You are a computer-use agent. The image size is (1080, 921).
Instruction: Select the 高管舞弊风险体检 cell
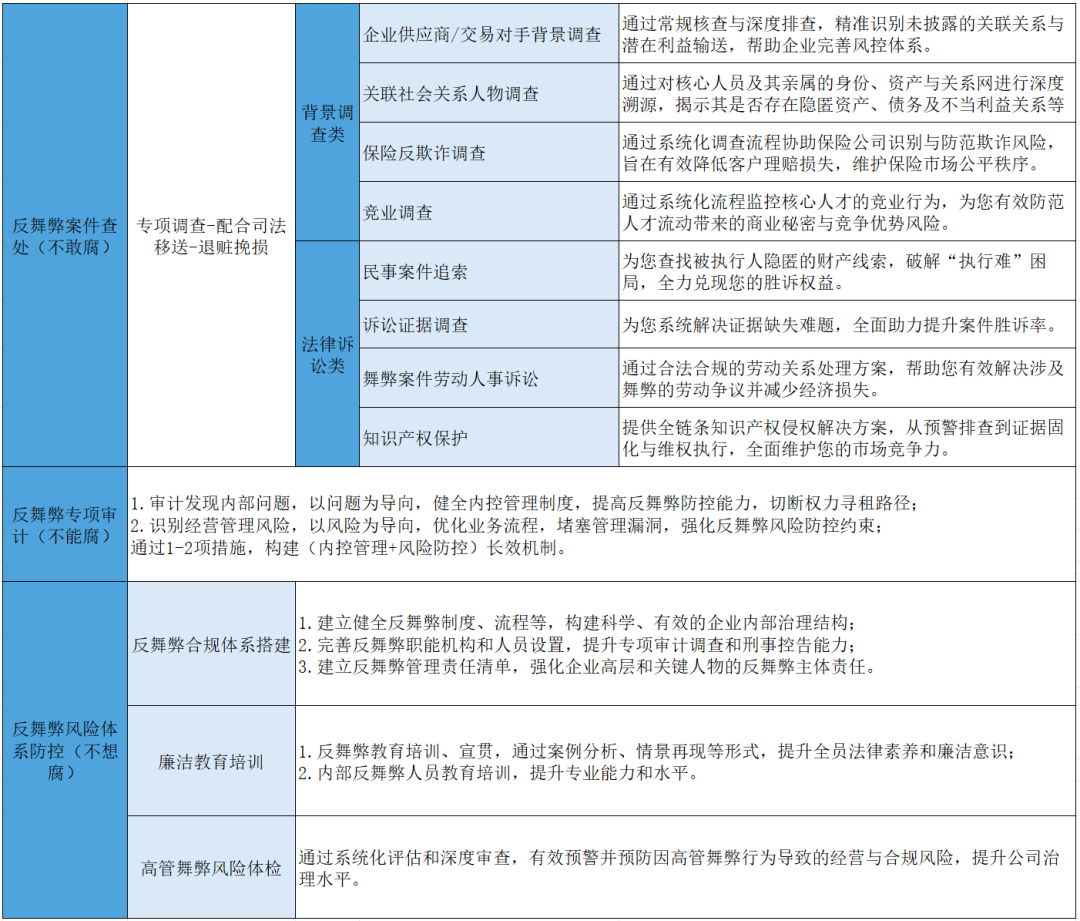211,867
